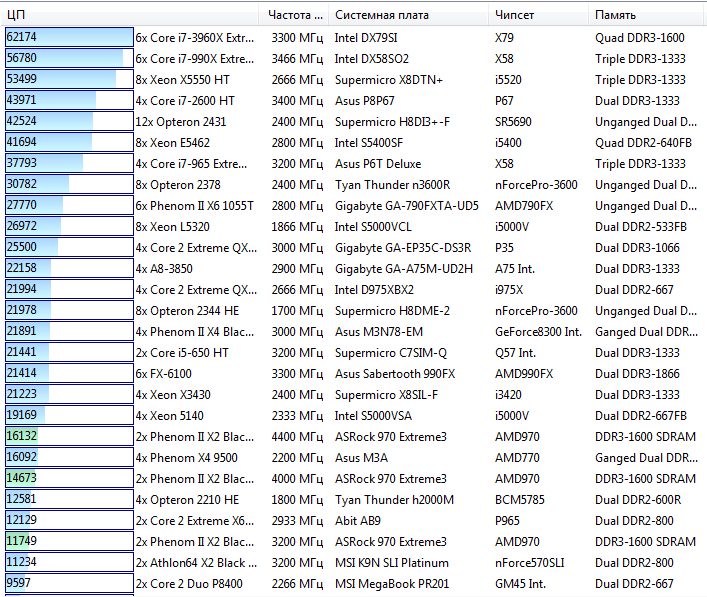
Task: Click the Dual DDR3-1866 memory cell
Action: pos(637,374)
